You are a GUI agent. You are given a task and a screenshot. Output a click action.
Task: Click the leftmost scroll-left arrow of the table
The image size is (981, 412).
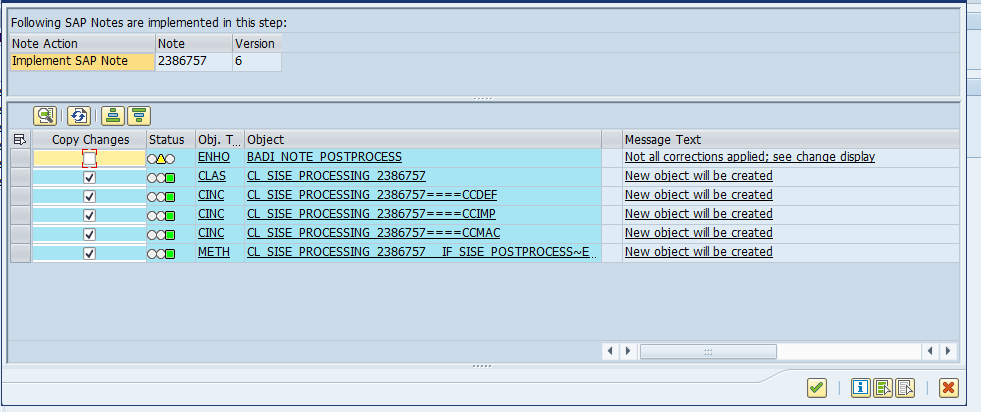[x=611, y=351]
